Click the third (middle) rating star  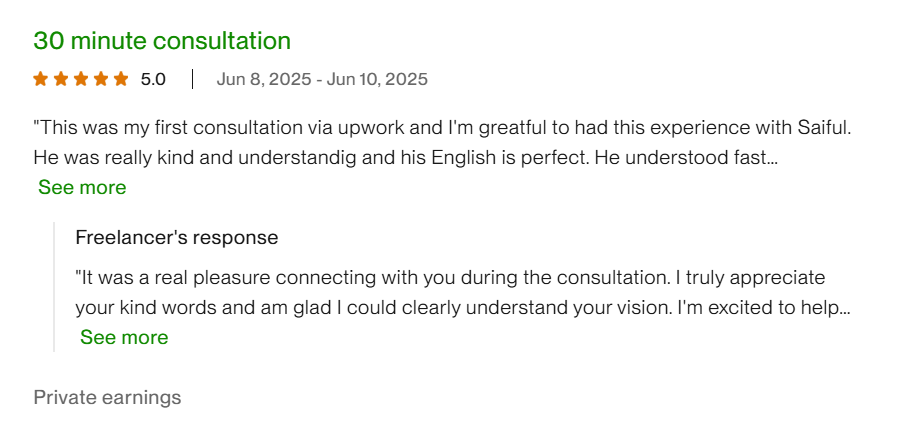click(80, 78)
